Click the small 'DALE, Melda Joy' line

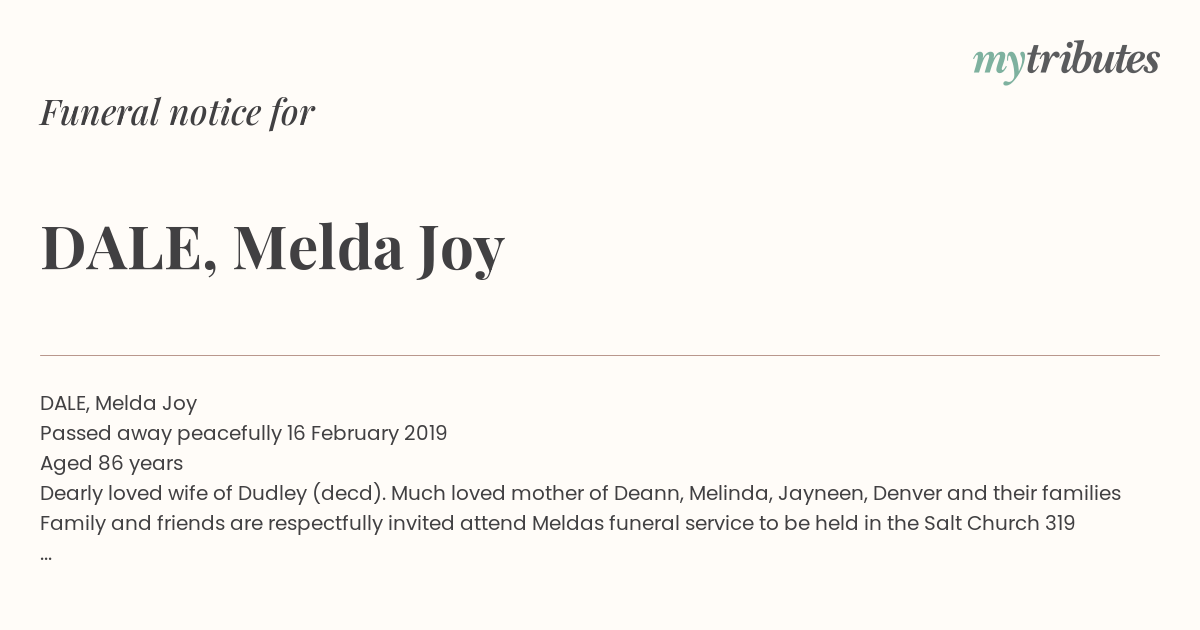point(118,403)
